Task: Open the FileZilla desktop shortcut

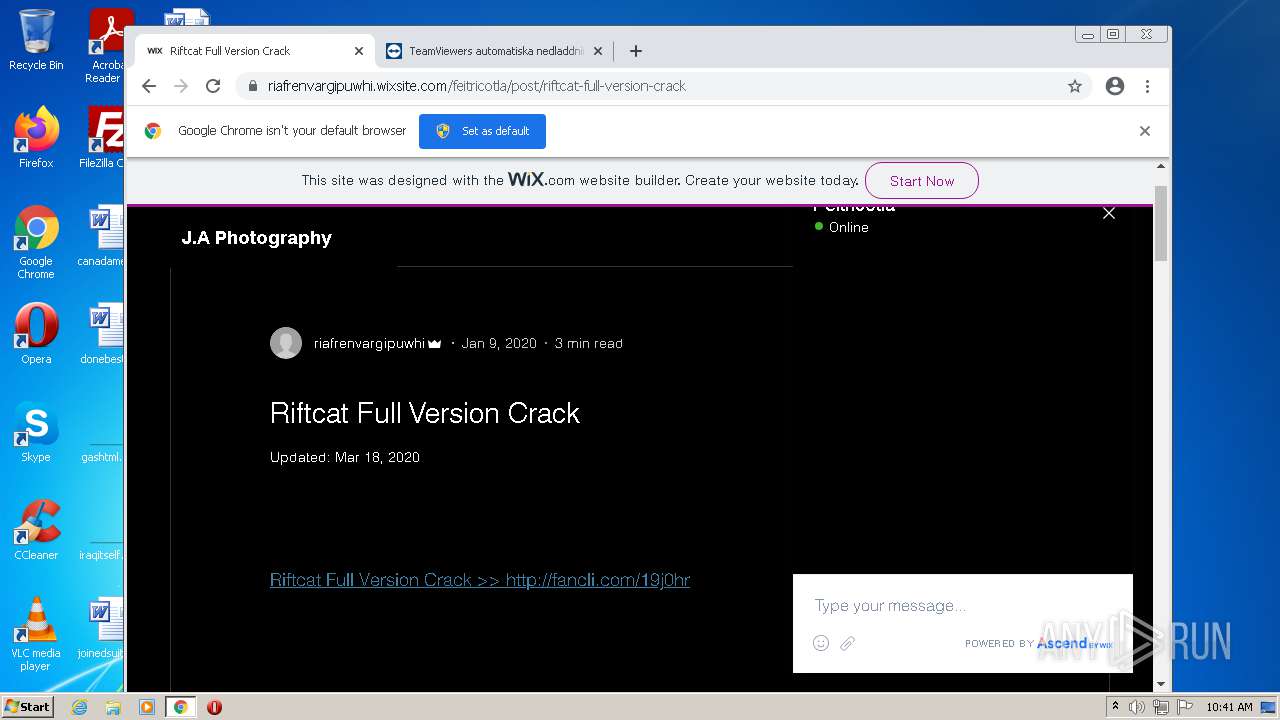Action: pyautogui.click(x=104, y=138)
